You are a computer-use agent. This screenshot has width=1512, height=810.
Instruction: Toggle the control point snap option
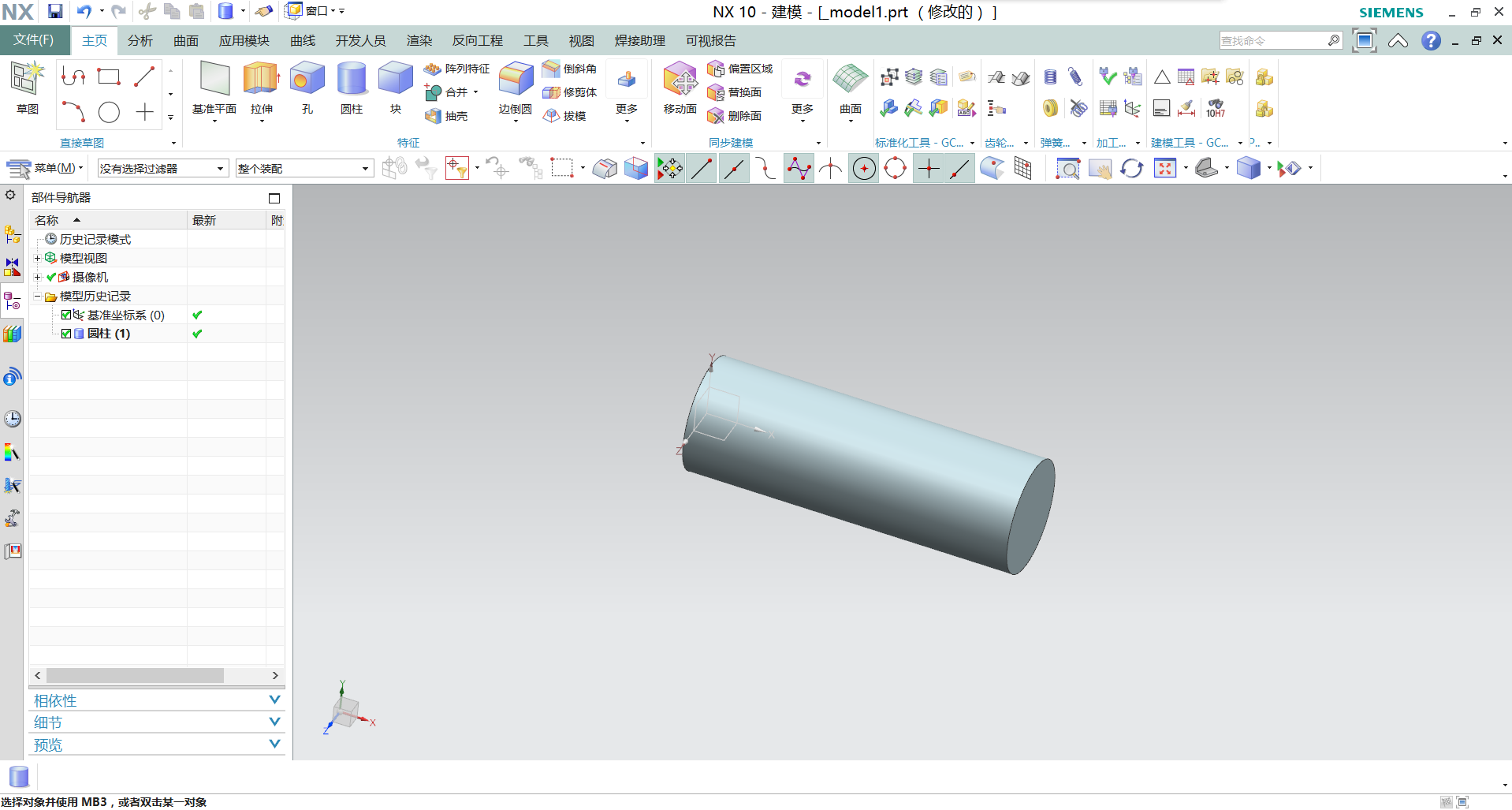coord(765,169)
